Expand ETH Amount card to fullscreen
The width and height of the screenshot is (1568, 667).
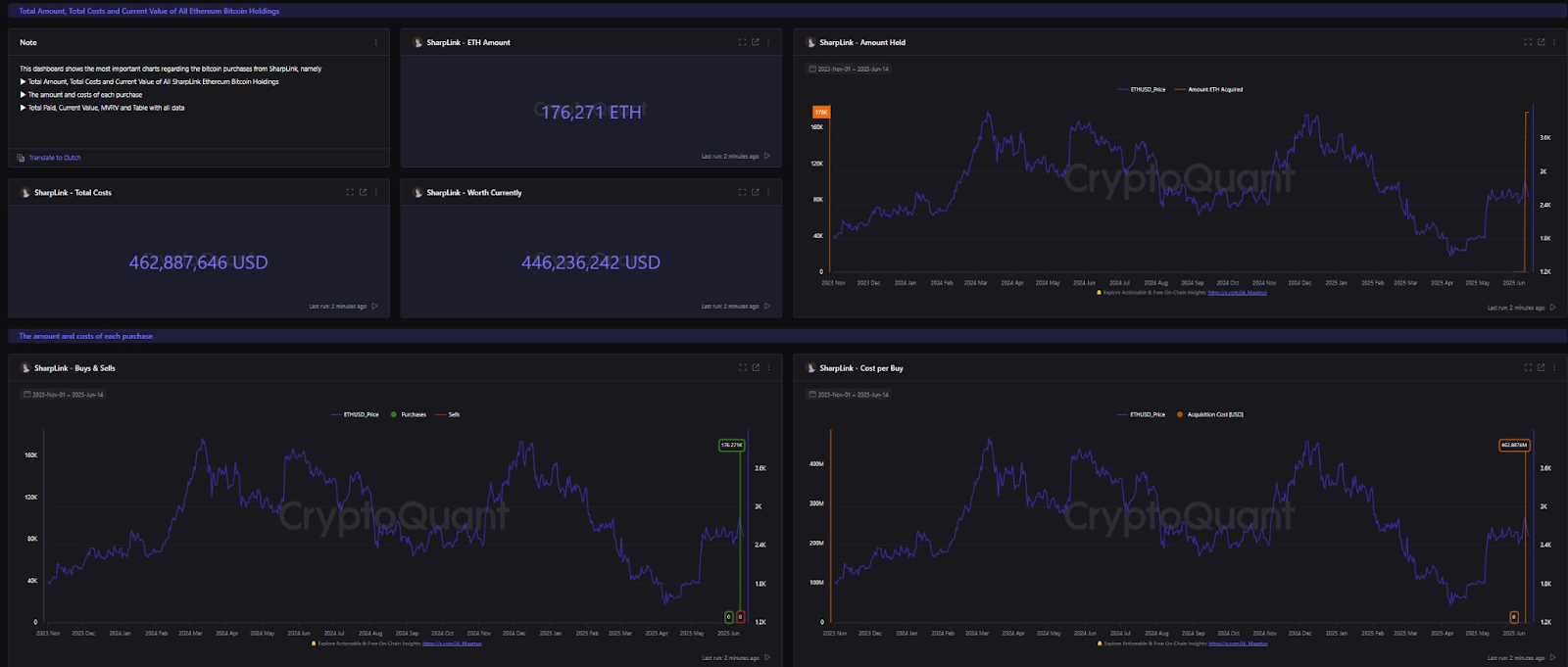742,42
